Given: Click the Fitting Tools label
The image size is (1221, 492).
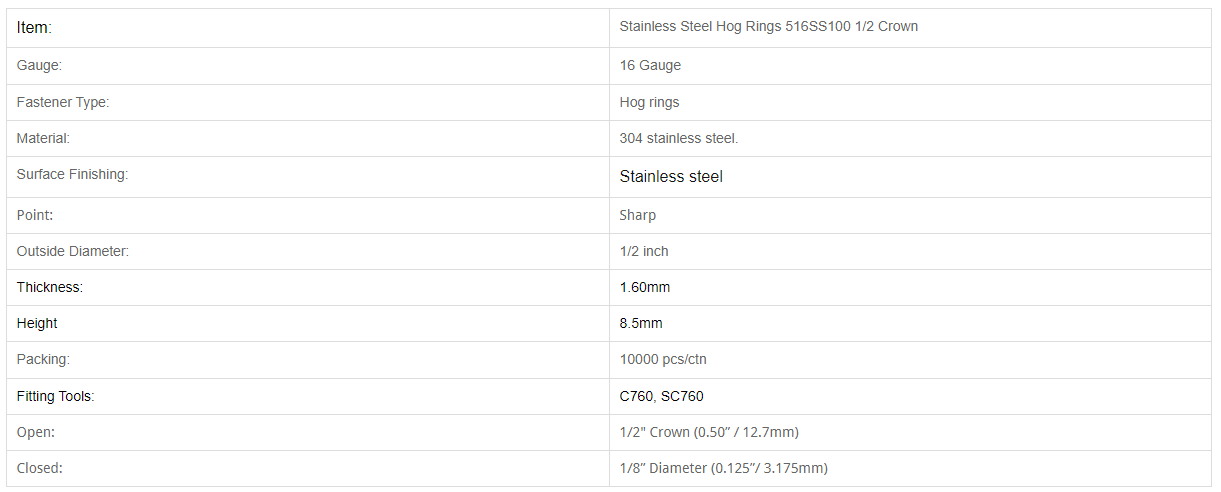Looking at the screenshot, I should tap(55, 396).
